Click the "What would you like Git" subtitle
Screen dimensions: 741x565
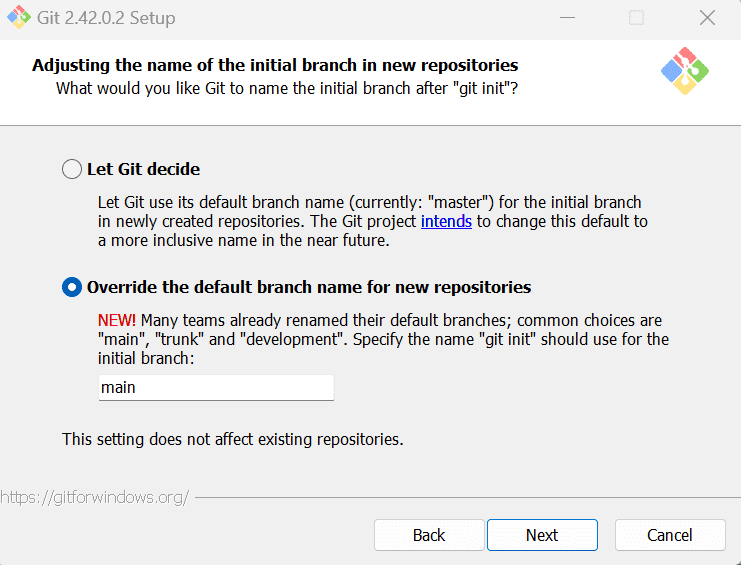pos(287,88)
